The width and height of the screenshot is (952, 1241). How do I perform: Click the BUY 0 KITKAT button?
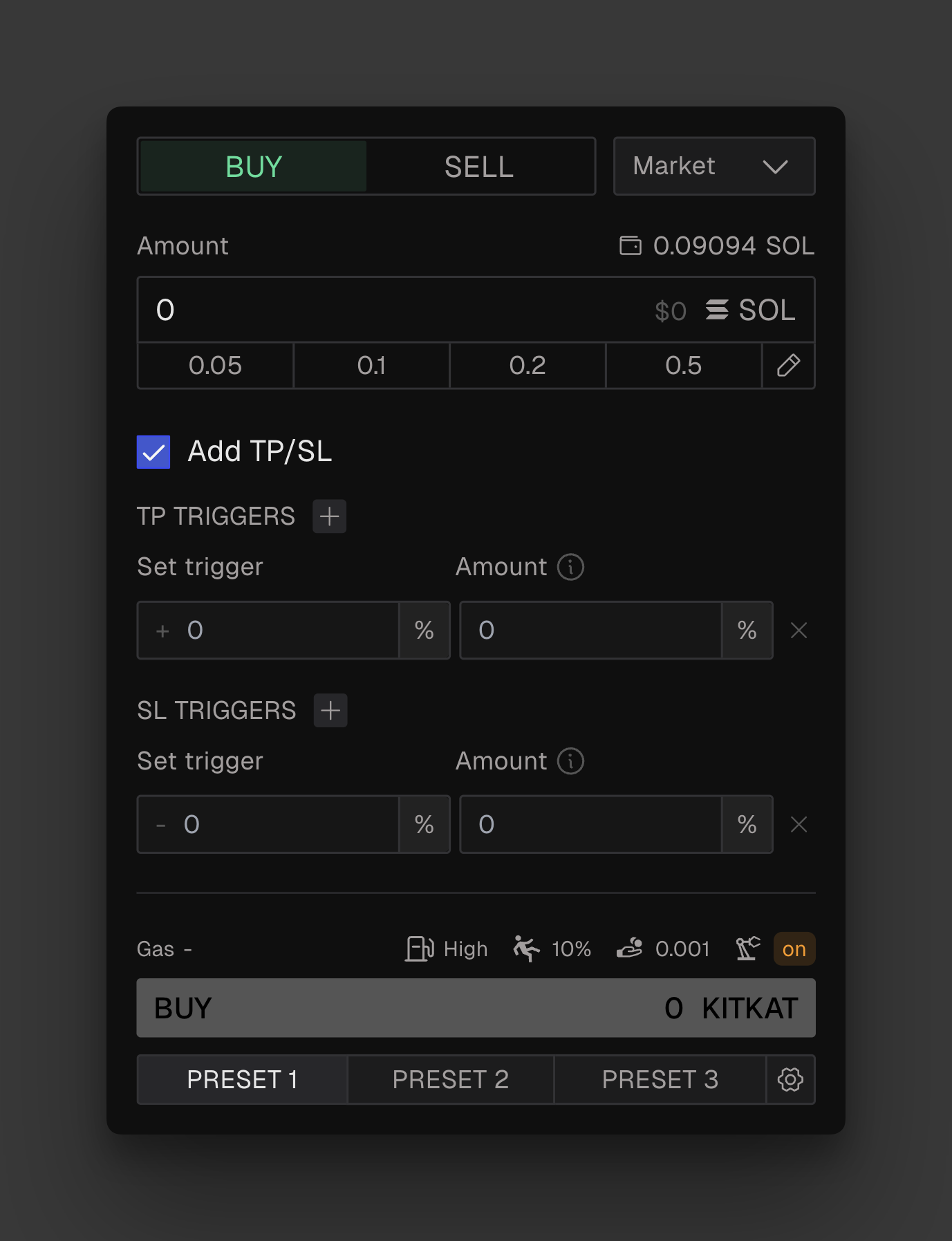coord(476,1008)
